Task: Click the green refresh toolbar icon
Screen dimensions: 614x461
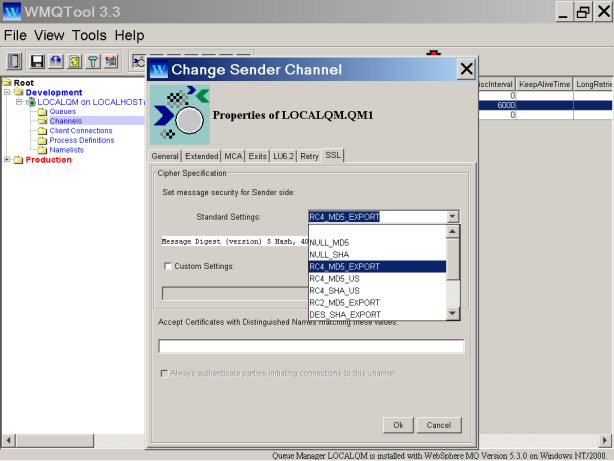Action: click(74, 61)
